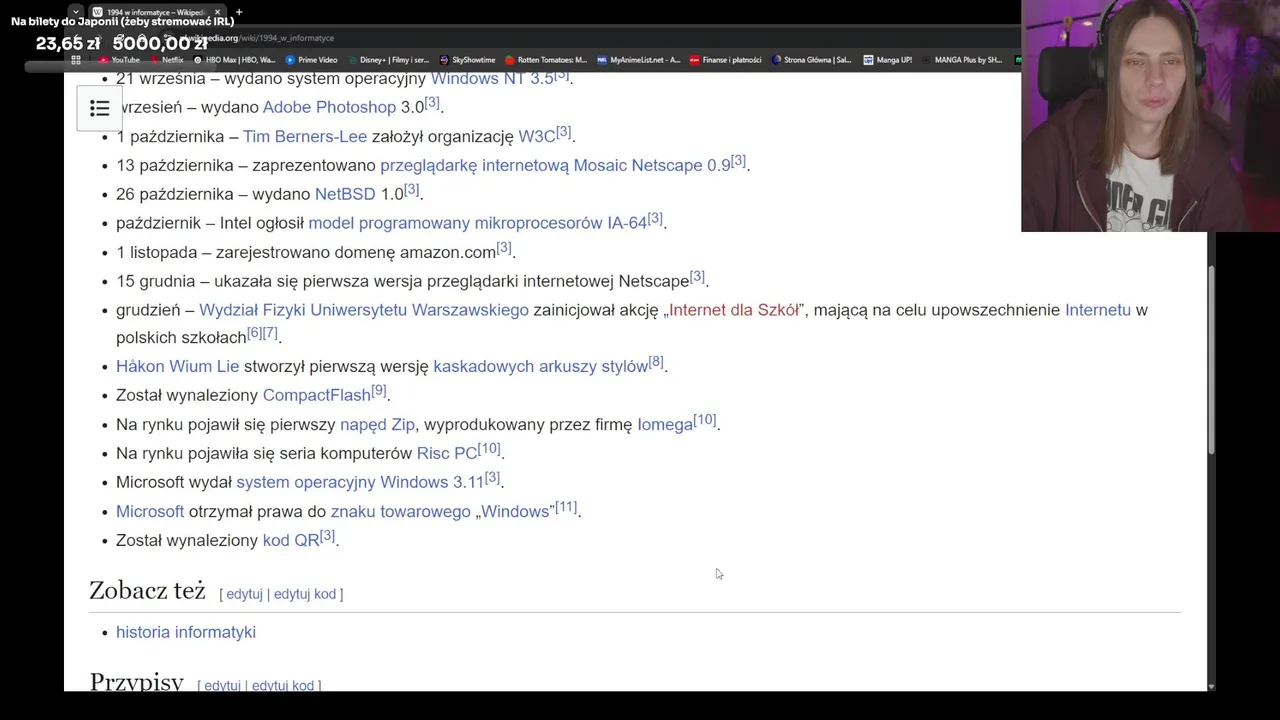The width and height of the screenshot is (1280, 720).
Task: Follow the Håkon Wium Lie link
Action: click(x=178, y=366)
